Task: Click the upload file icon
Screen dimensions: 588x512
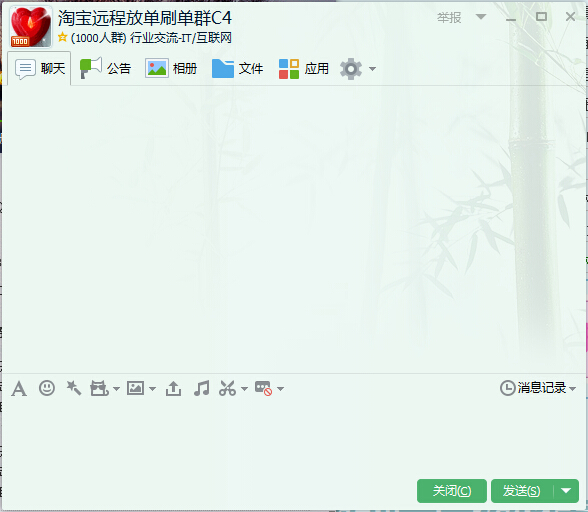Action: (x=173, y=388)
